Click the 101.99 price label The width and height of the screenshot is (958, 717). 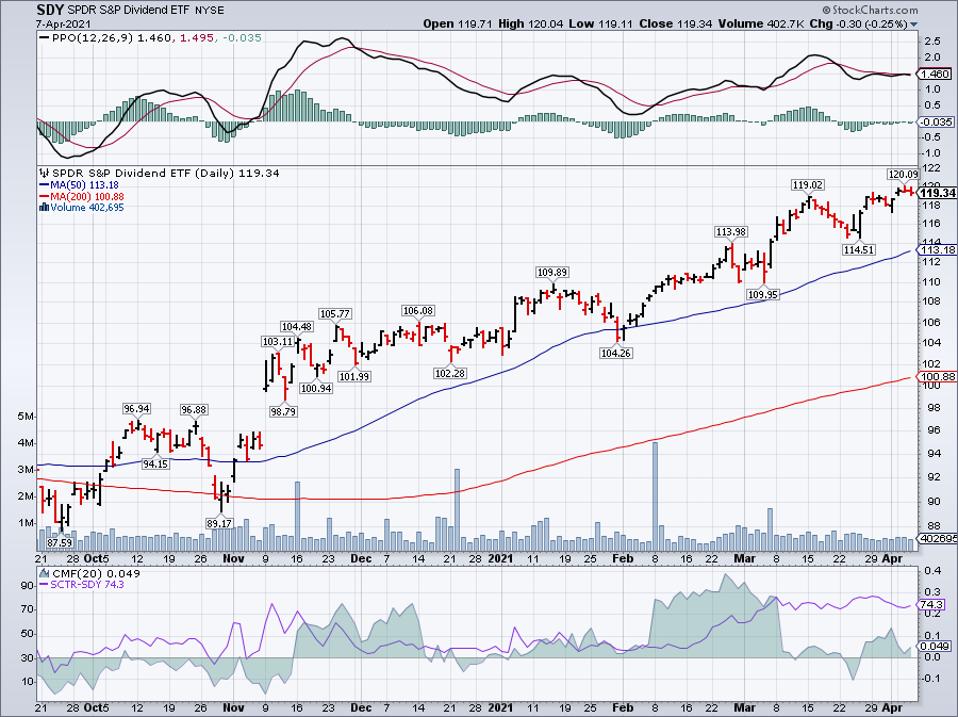click(354, 376)
